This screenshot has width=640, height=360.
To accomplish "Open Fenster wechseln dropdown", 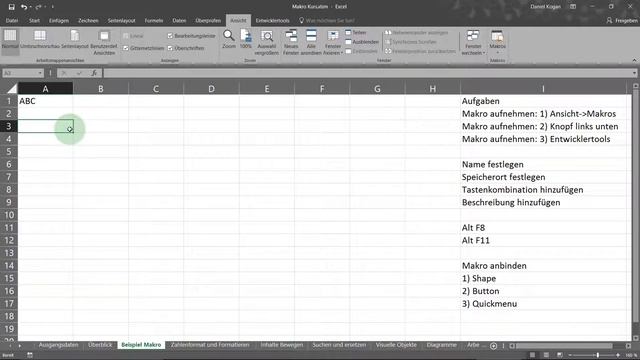I will pos(473,42).
